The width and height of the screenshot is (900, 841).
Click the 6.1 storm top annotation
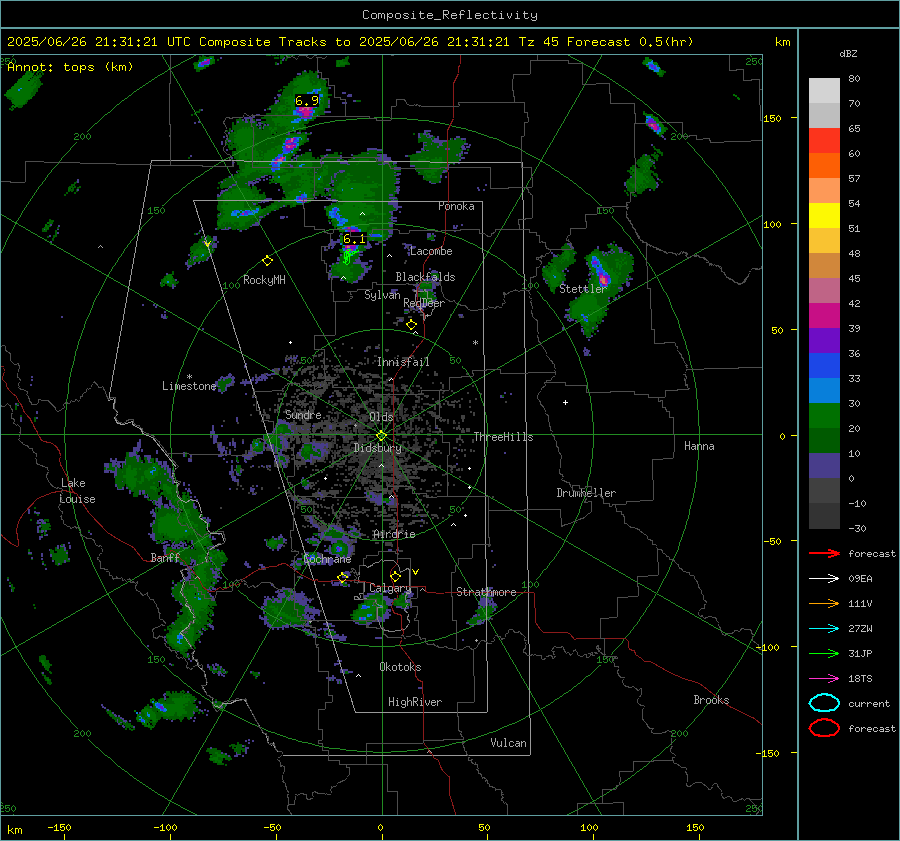[354, 239]
